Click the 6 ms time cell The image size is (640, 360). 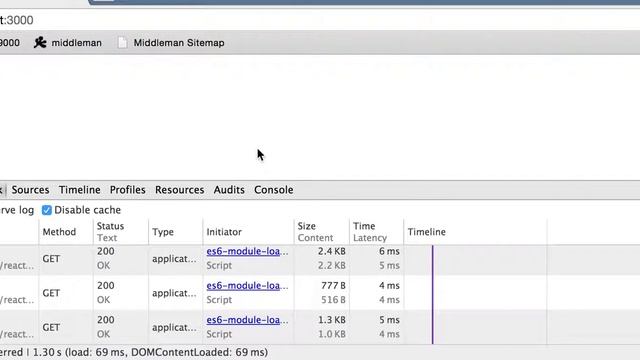tap(389, 251)
